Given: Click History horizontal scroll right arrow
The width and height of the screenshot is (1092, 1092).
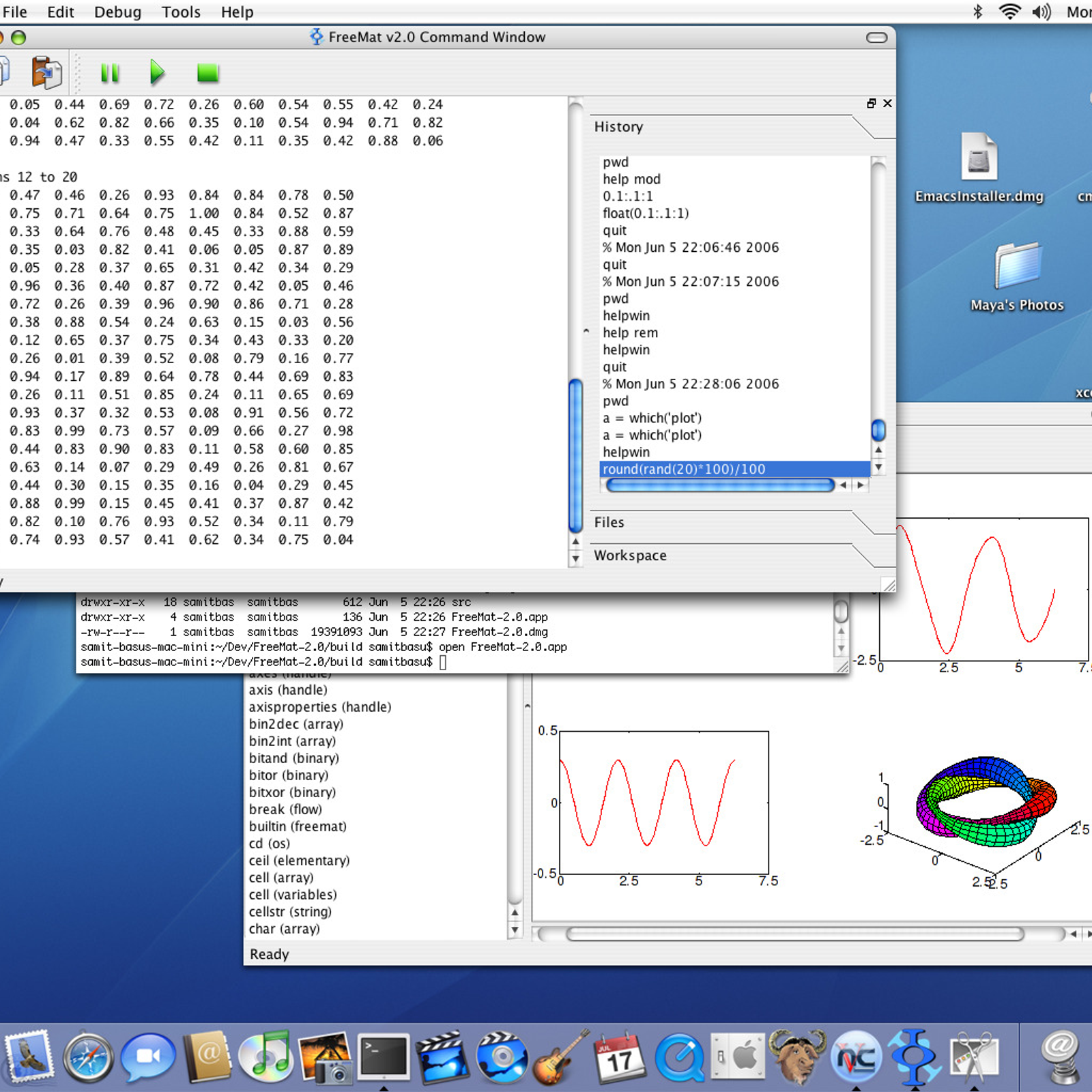Looking at the screenshot, I should coord(861,485).
